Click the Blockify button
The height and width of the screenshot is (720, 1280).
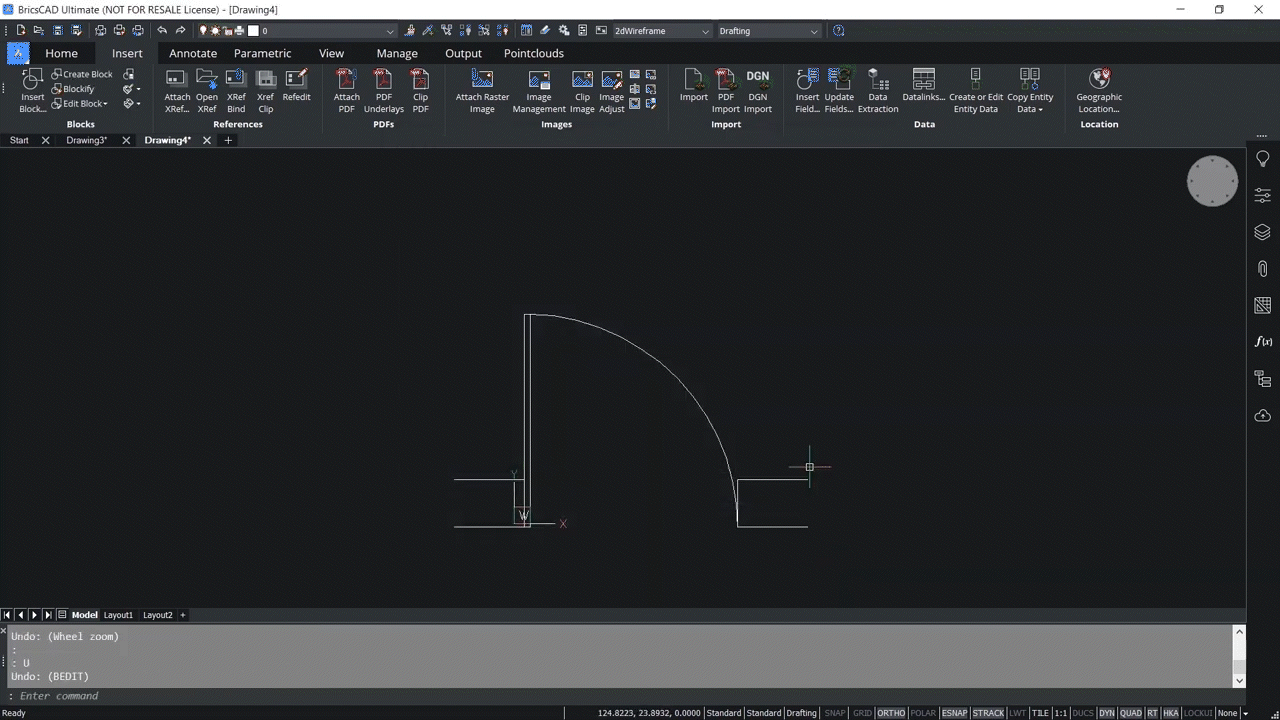click(72, 89)
